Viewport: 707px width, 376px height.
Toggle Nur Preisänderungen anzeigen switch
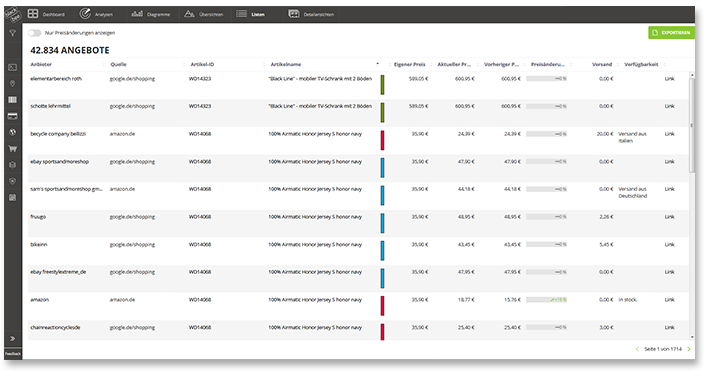34,33
